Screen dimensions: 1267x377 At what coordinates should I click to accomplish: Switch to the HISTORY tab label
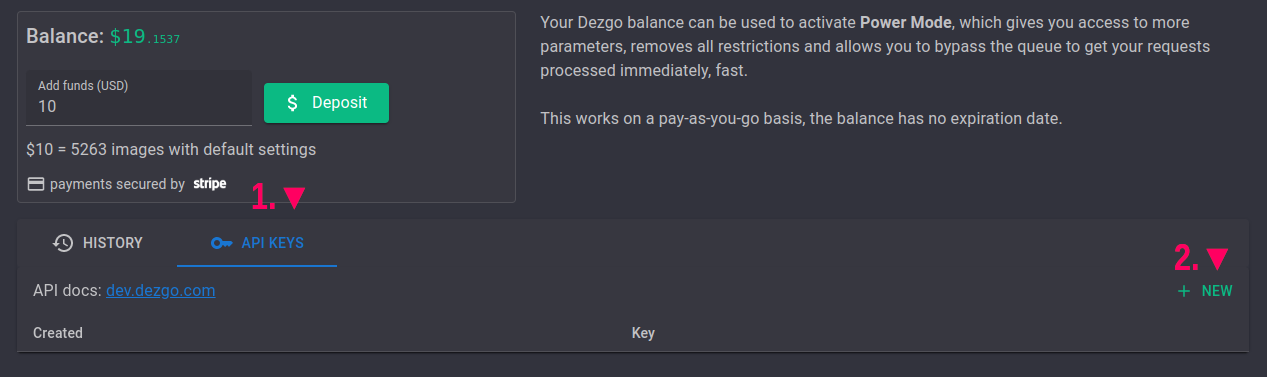pyautogui.click(x=113, y=243)
